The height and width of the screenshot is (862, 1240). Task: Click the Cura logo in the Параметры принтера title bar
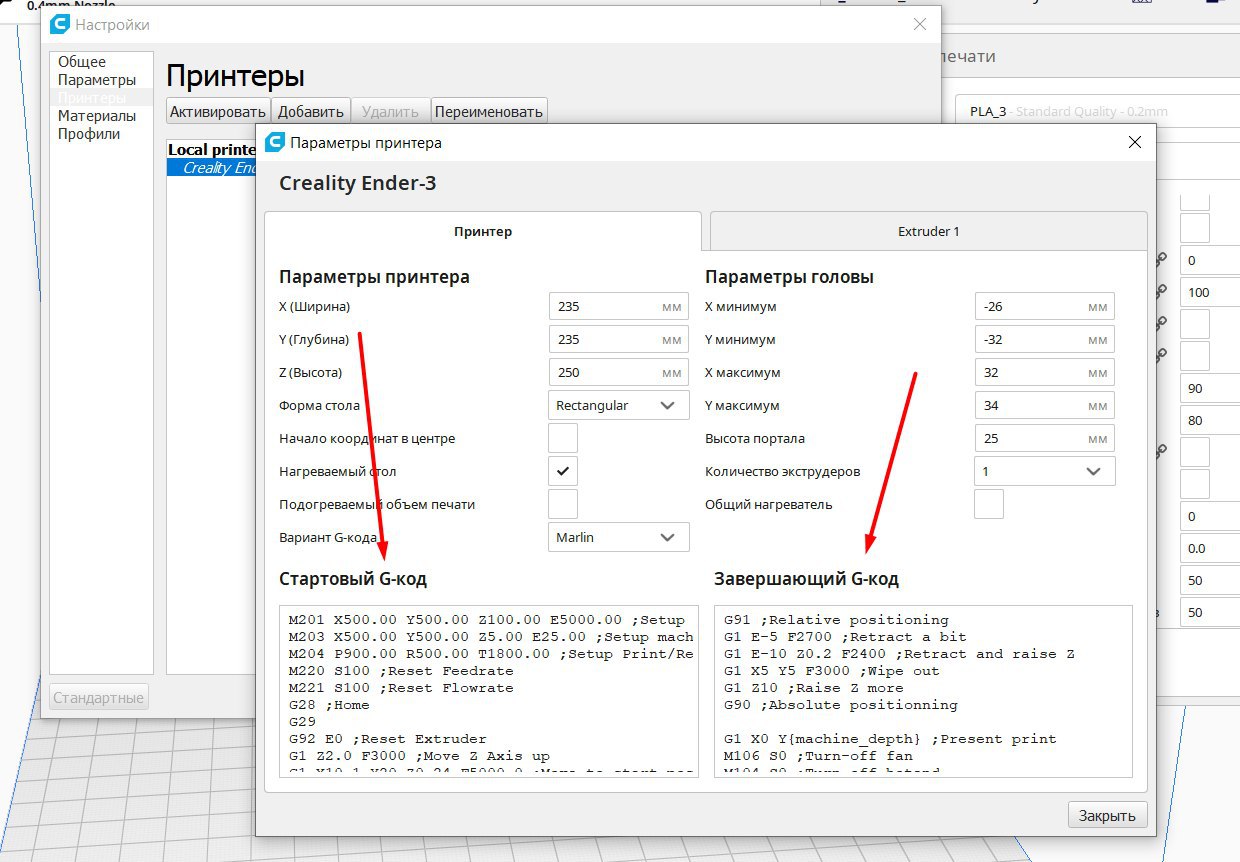(274, 143)
